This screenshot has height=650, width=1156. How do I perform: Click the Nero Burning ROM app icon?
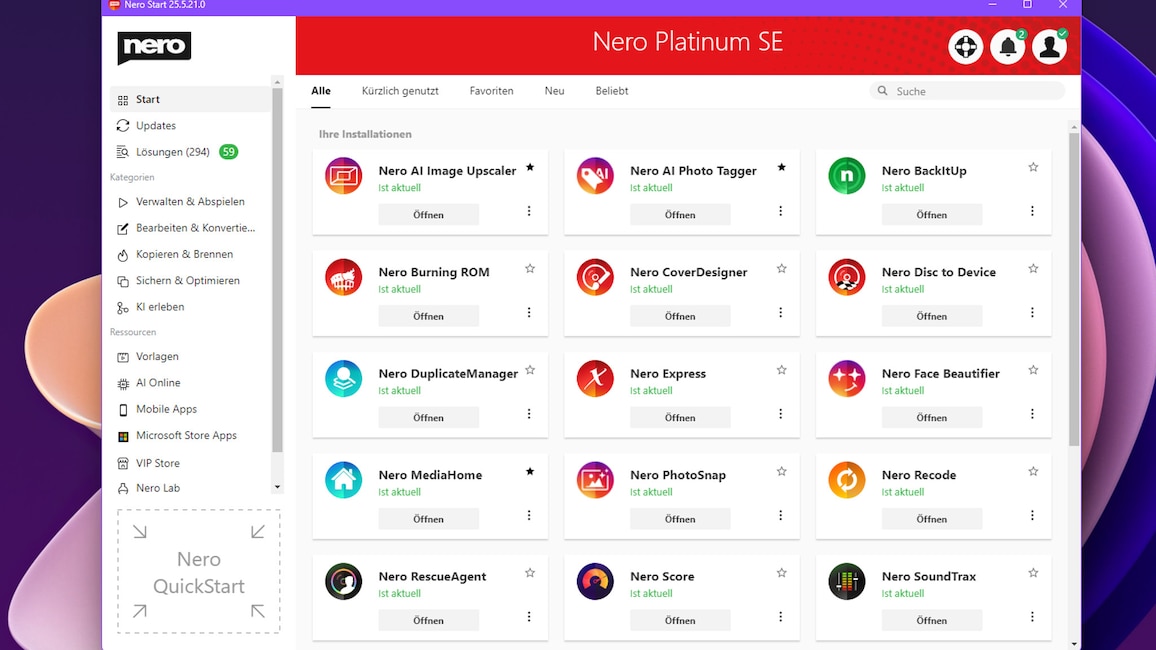[x=343, y=278]
